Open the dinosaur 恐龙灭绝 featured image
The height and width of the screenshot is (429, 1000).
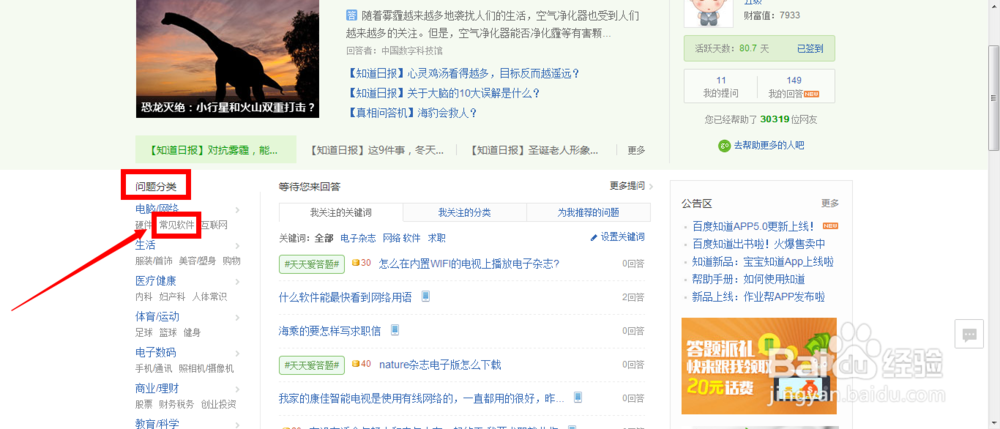pos(227,59)
